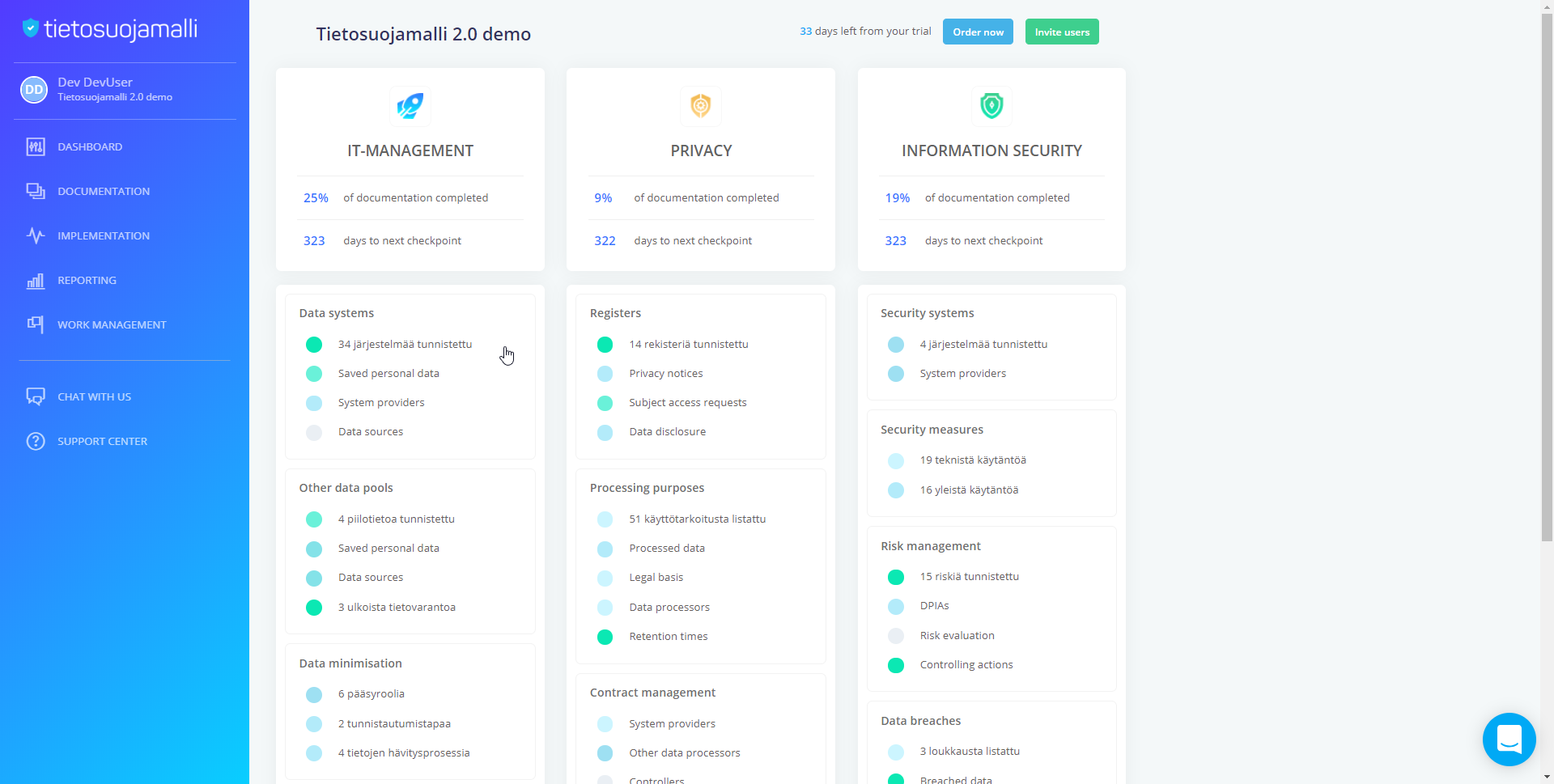
Task: Open Implementation menu item
Action: point(104,235)
